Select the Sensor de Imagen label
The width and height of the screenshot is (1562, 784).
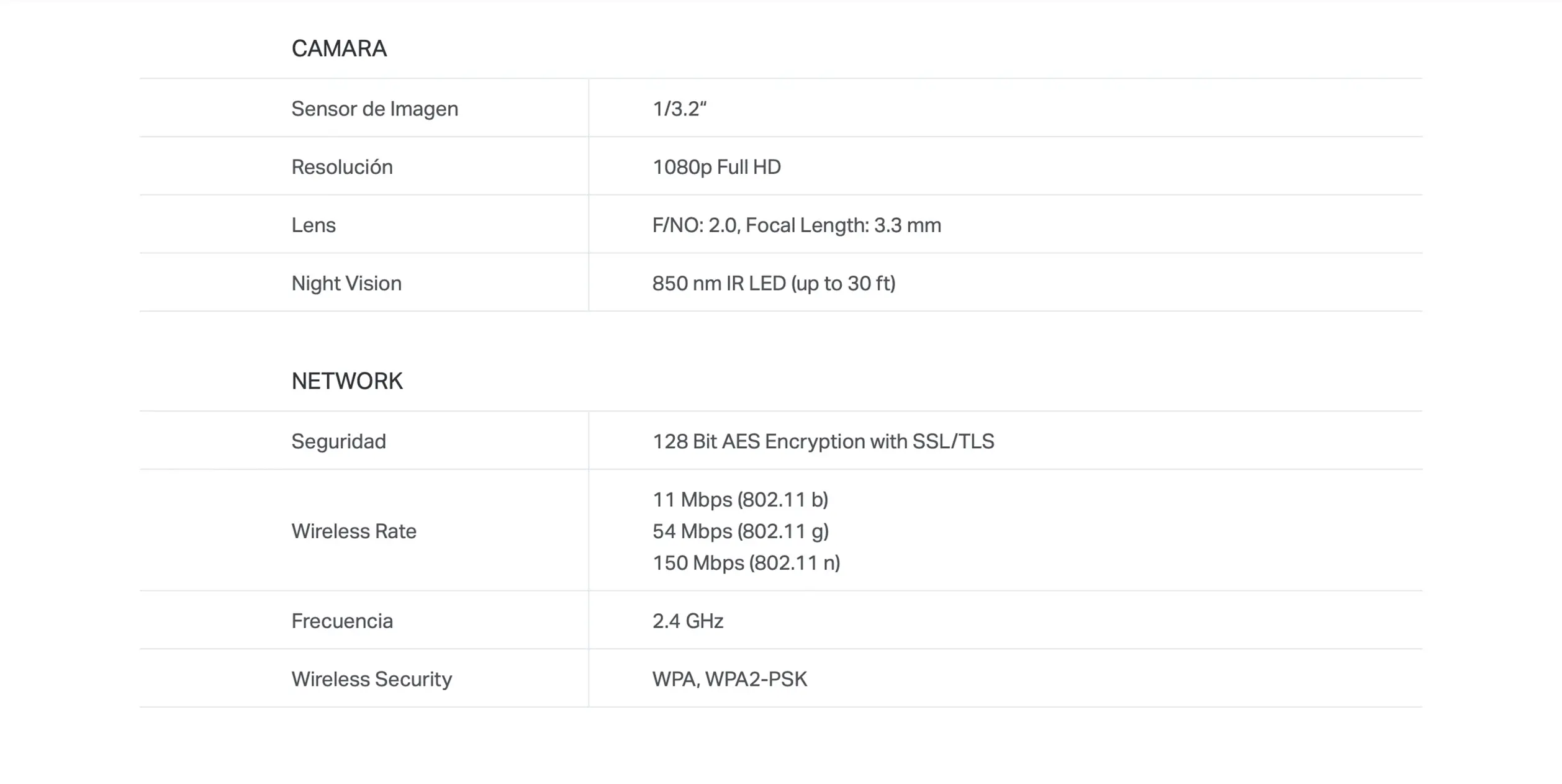pos(374,109)
